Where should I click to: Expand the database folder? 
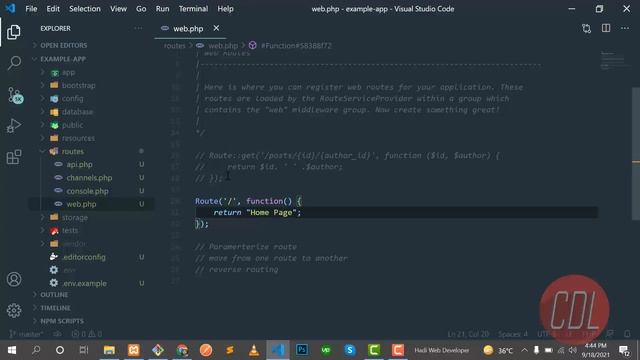coord(77,112)
